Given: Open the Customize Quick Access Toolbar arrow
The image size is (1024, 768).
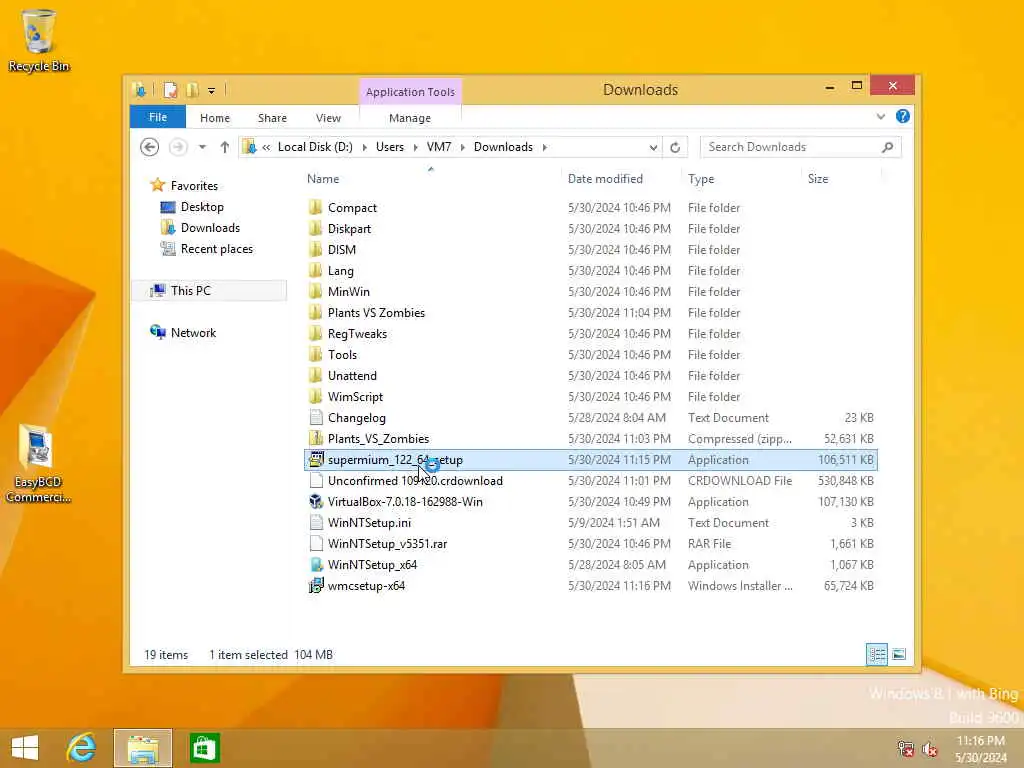Looking at the screenshot, I should tap(212, 91).
